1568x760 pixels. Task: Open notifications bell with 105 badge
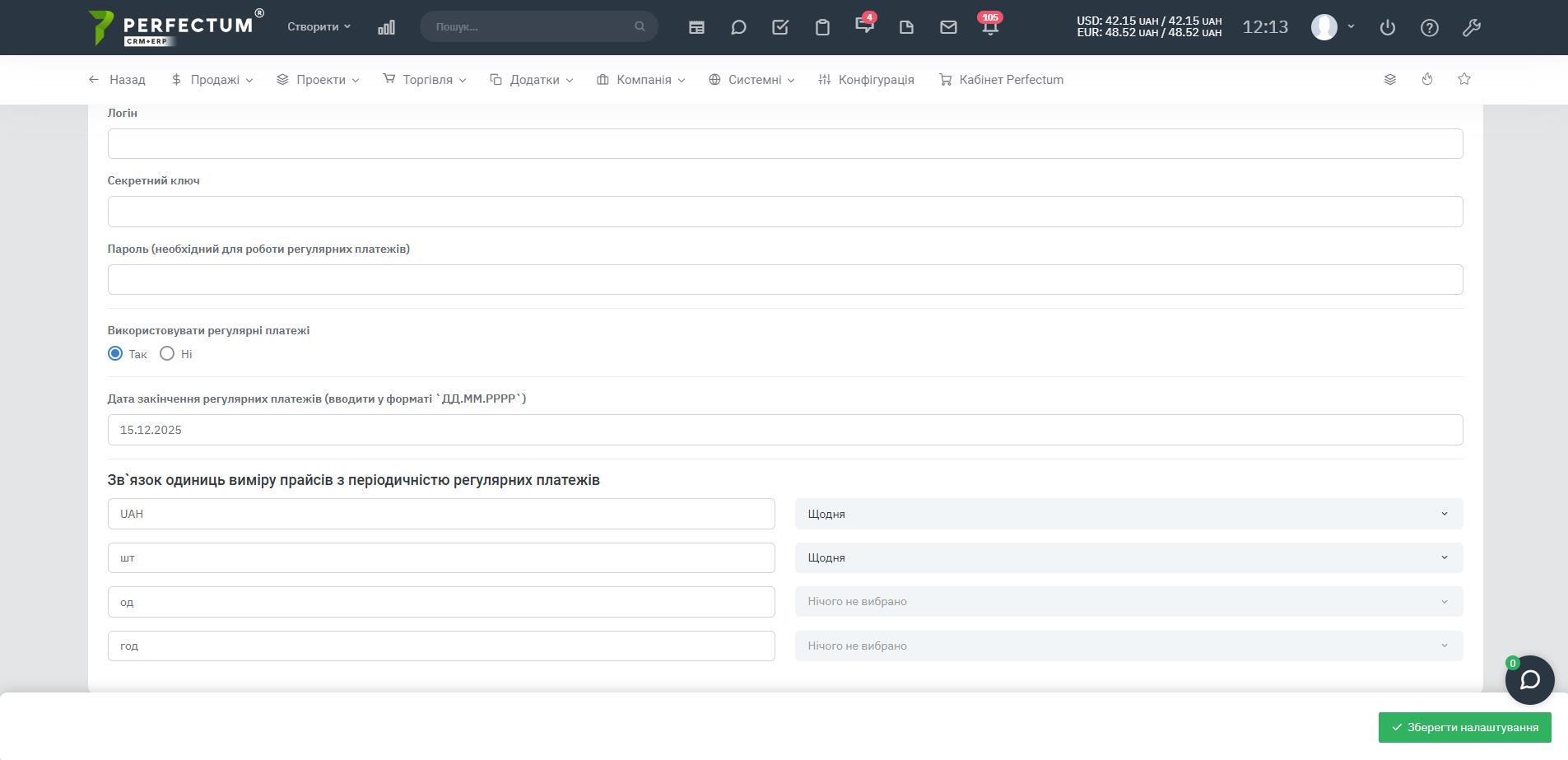[x=990, y=27]
